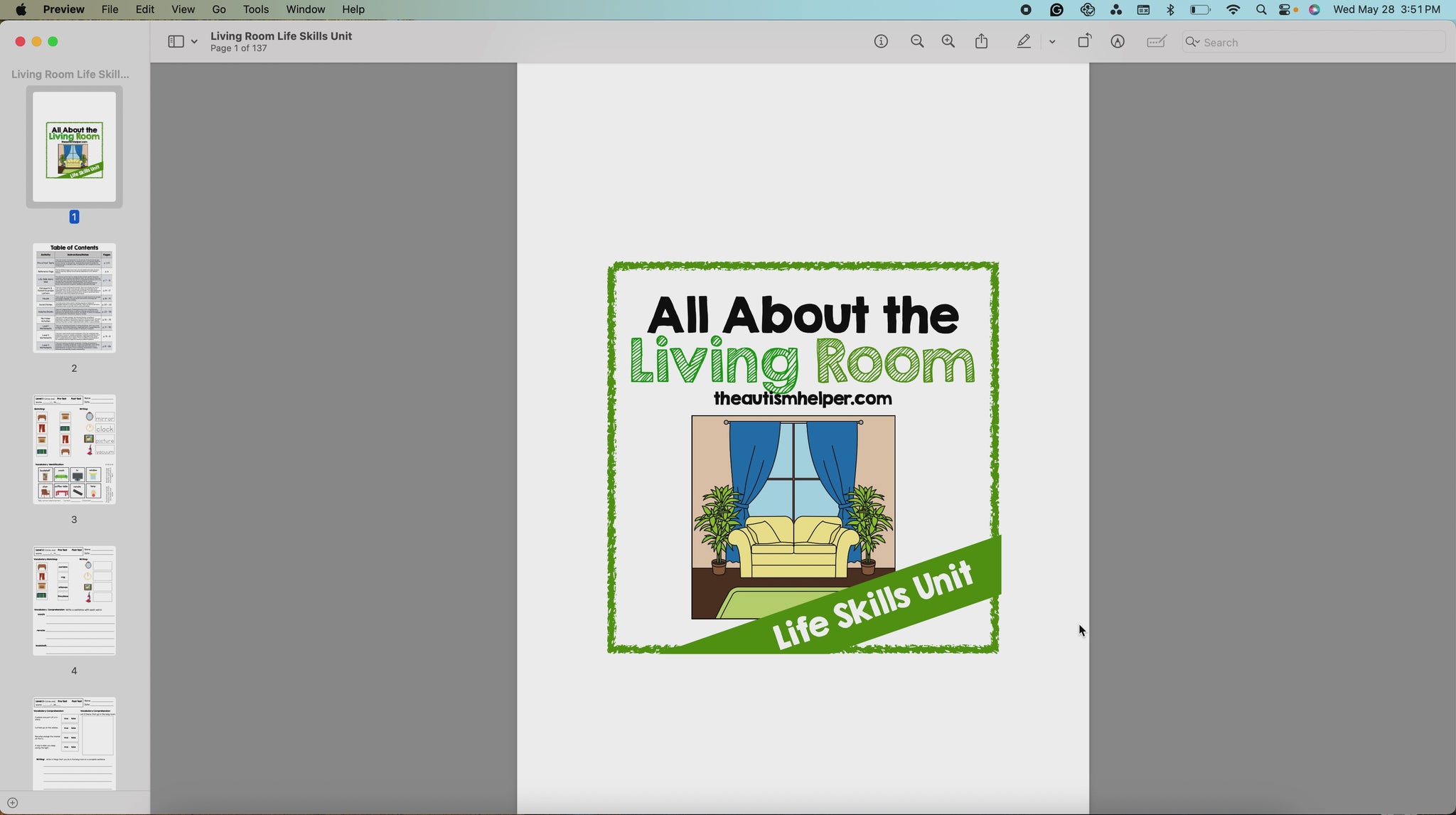Viewport: 1456px width, 815px height.
Task: Open the View menu
Action: tap(183, 9)
